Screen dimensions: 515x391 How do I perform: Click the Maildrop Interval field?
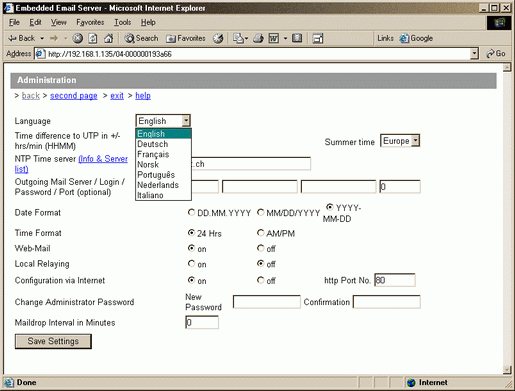coord(202,322)
